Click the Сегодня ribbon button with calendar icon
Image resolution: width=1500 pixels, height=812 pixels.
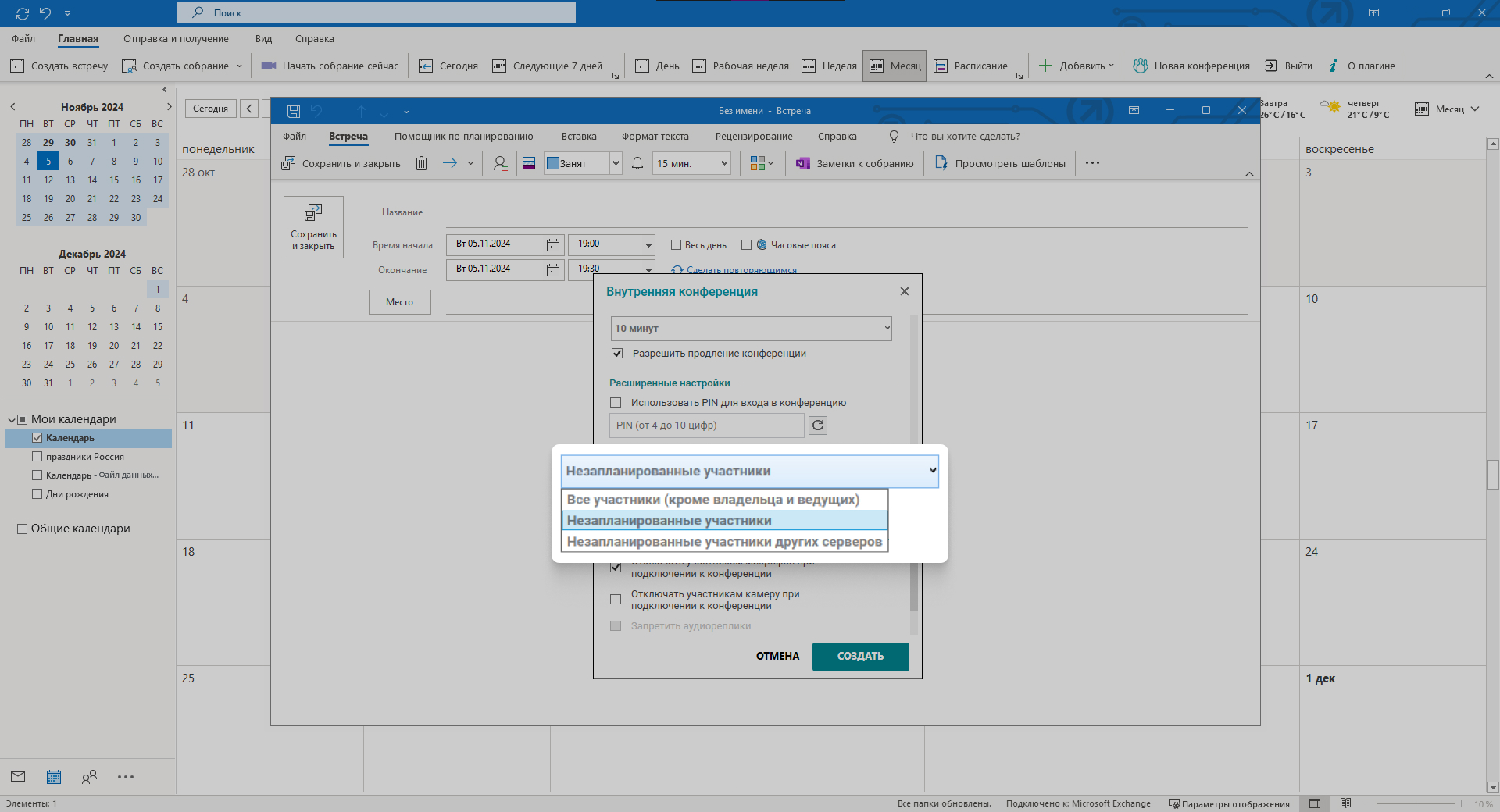point(448,66)
